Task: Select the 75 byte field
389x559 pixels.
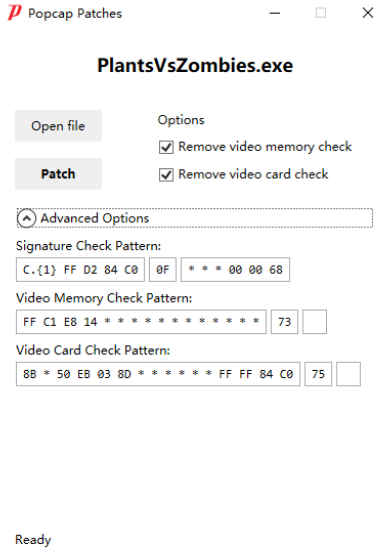Action: click(318, 374)
